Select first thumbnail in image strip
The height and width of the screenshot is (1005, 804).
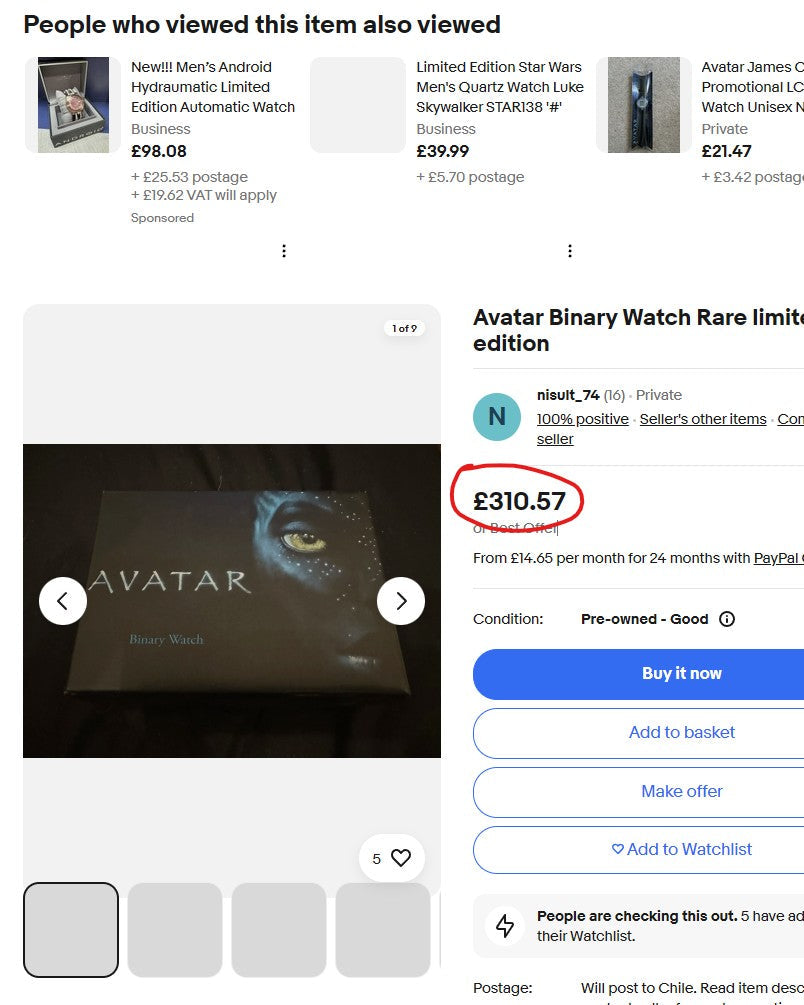(71, 929)
